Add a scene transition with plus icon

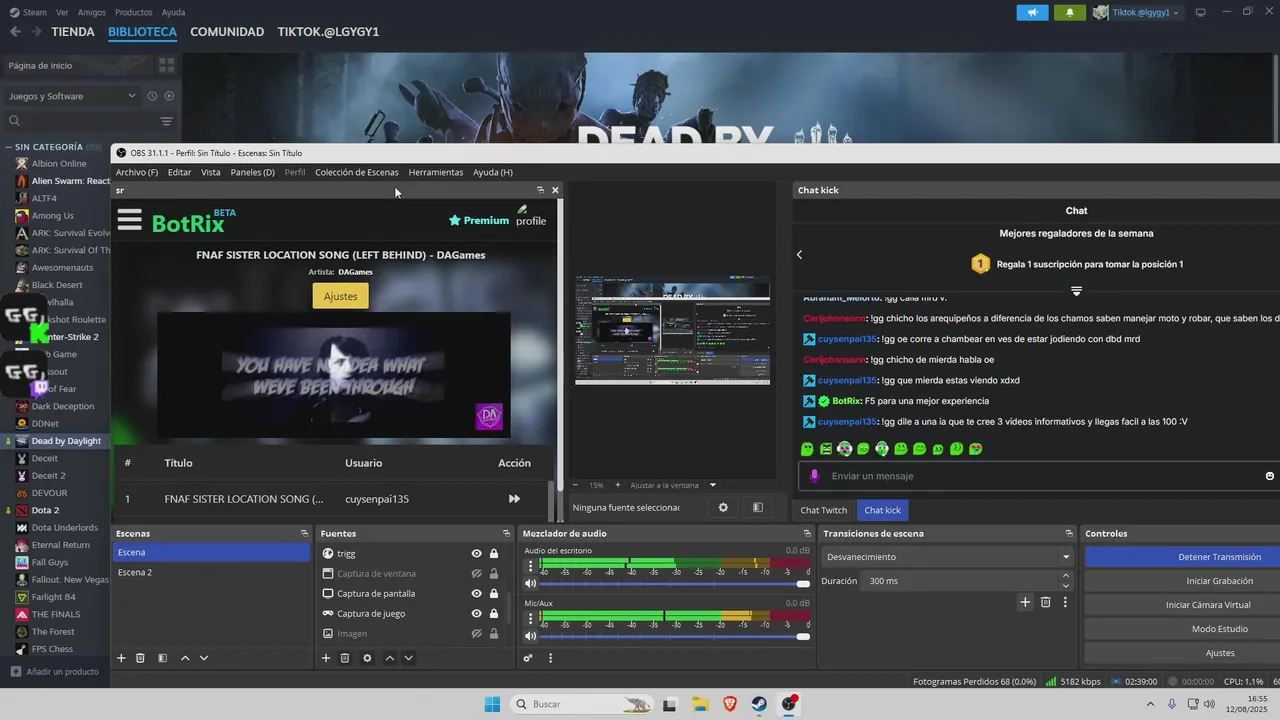click(x=1025, y=602)
